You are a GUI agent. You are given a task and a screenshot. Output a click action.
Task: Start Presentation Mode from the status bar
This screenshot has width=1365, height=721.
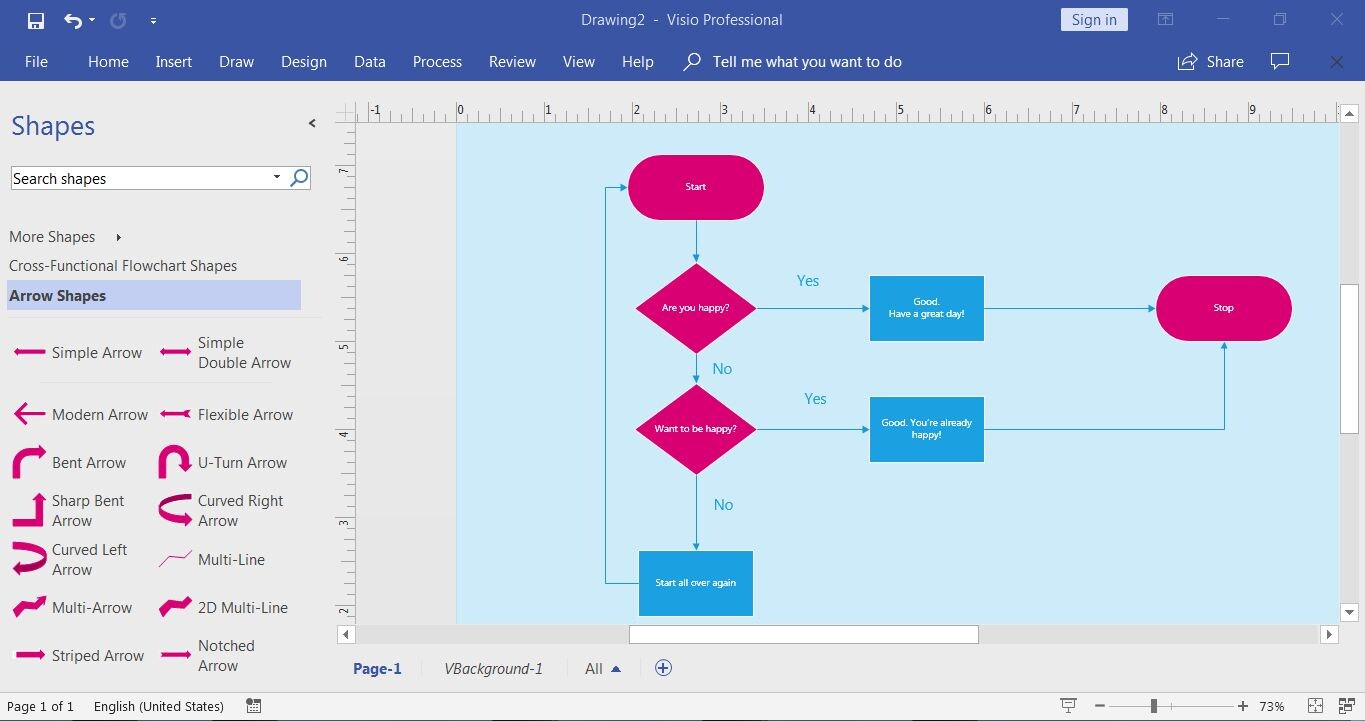coord(1068,706)
